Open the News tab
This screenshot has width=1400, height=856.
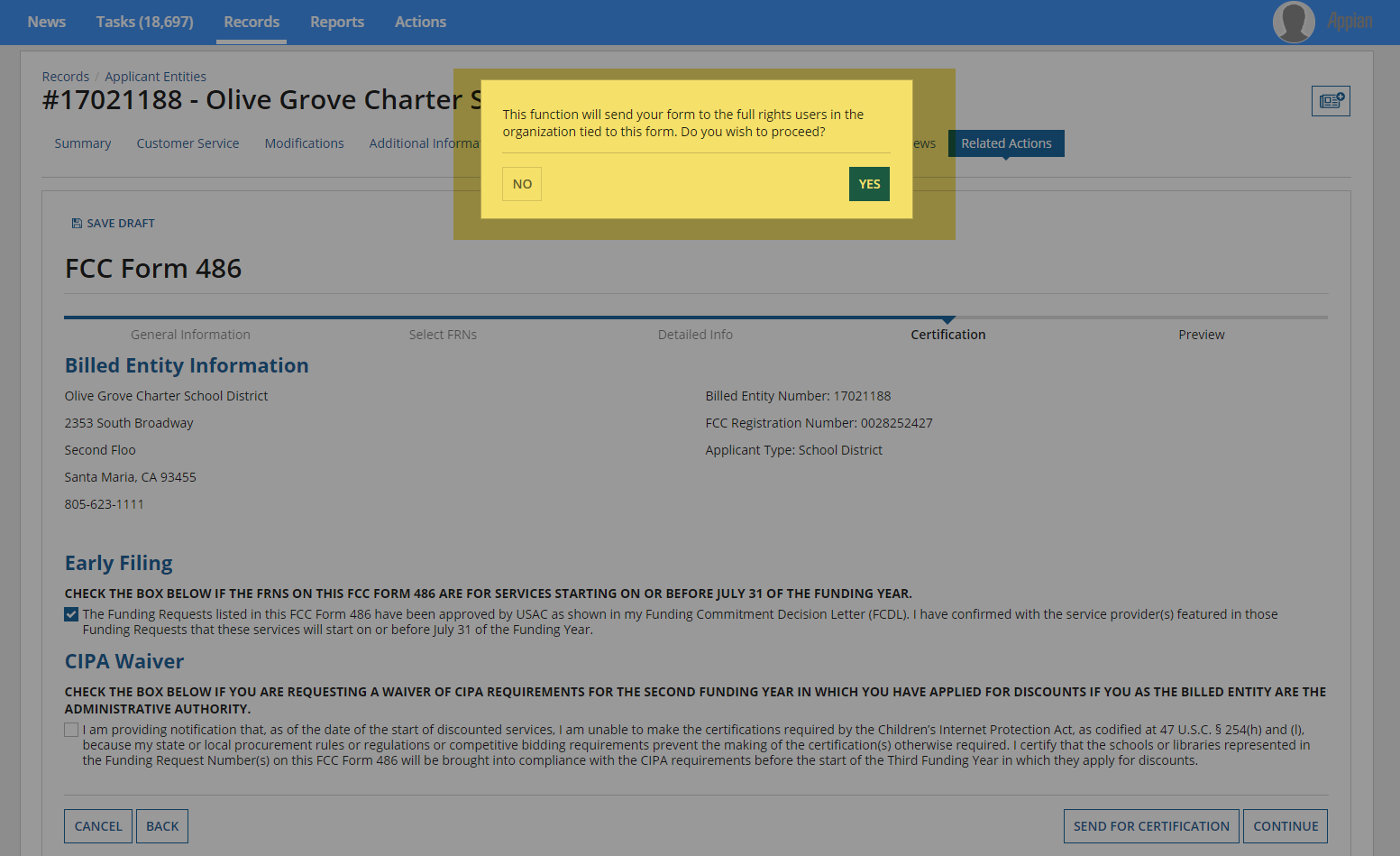coord(47,22)
